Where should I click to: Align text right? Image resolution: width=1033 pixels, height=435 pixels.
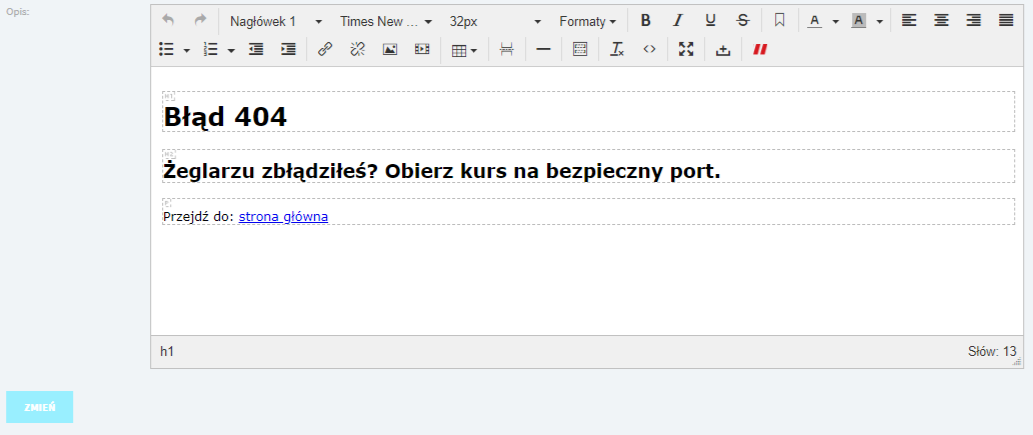click(974, 20)
